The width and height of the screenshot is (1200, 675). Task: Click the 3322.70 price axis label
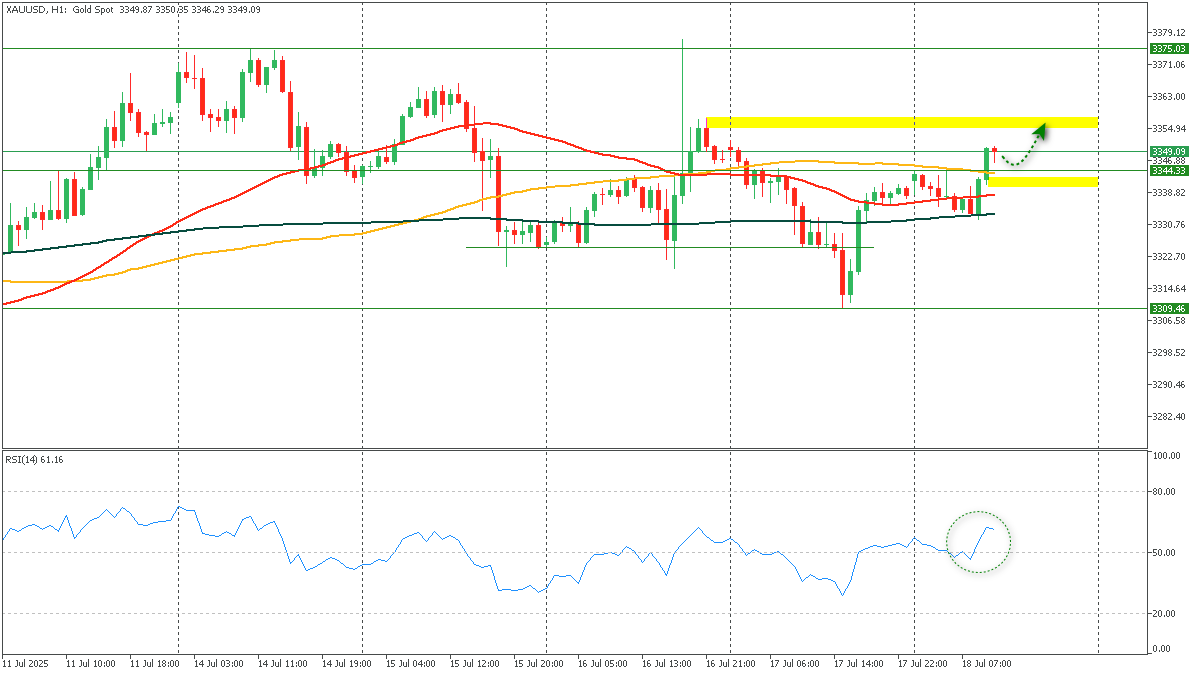point(1169,256)
